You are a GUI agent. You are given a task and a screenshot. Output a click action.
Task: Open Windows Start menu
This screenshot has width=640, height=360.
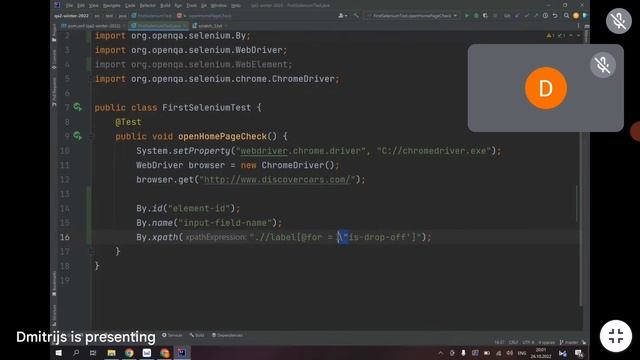coord(58,353)
